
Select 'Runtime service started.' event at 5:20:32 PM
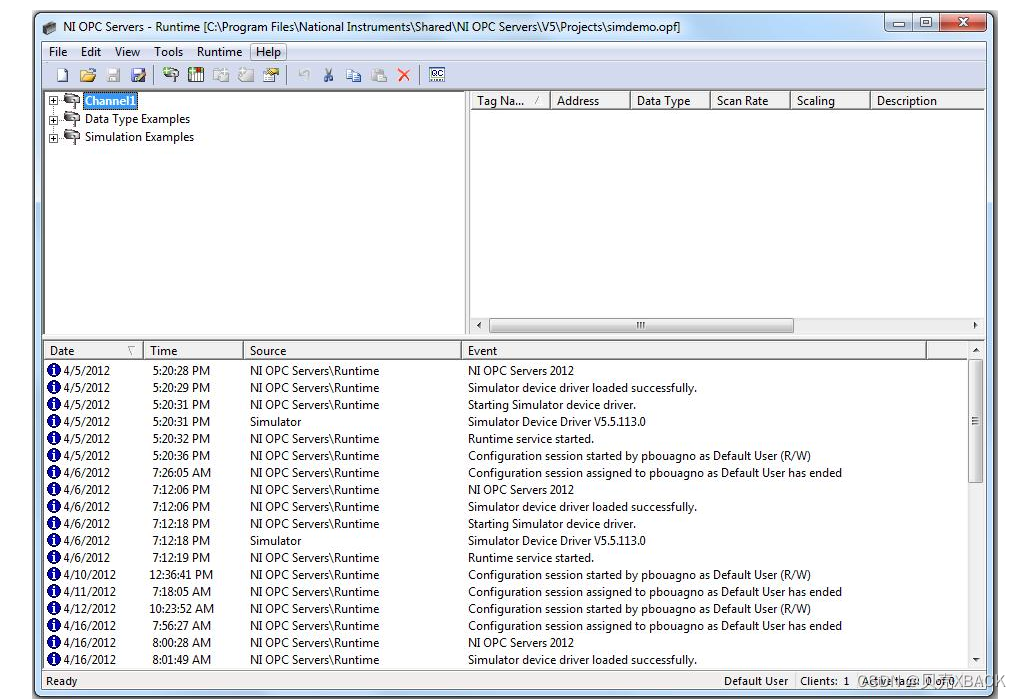(x=531, y=438)
